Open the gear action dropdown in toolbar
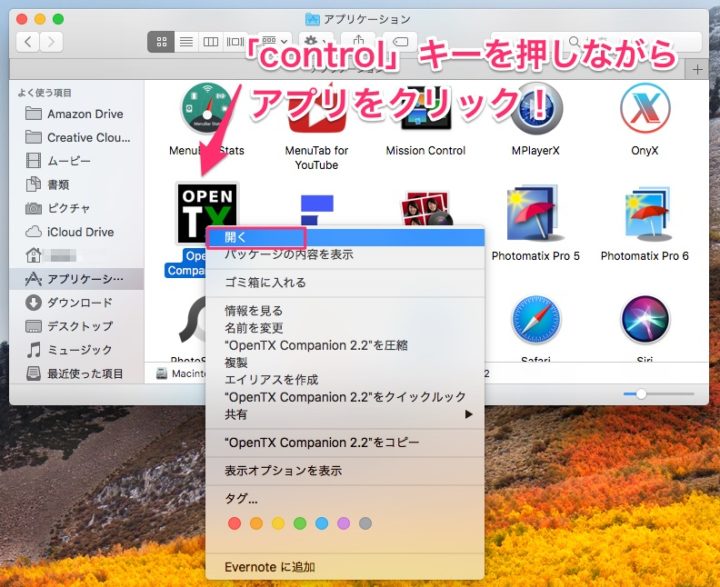The image size is (720, 587). [x=314, y=42]
